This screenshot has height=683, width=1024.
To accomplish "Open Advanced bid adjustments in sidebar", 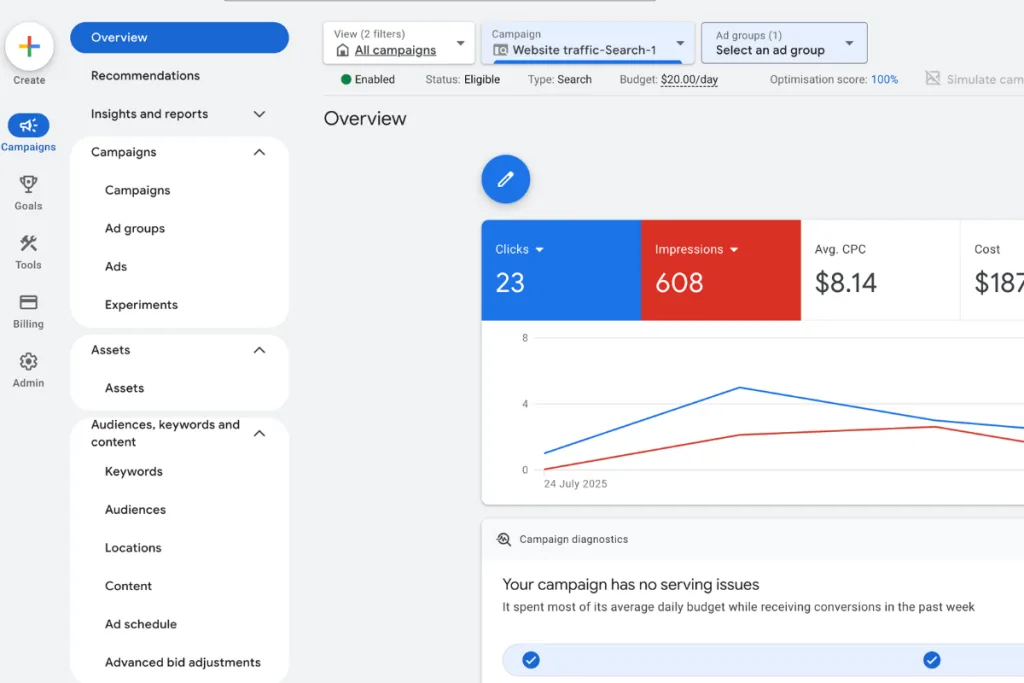I will (x=183, y=662).
